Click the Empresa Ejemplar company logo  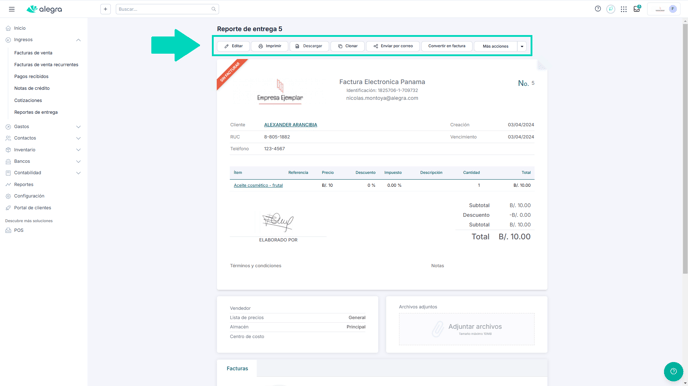click(280, 91)
